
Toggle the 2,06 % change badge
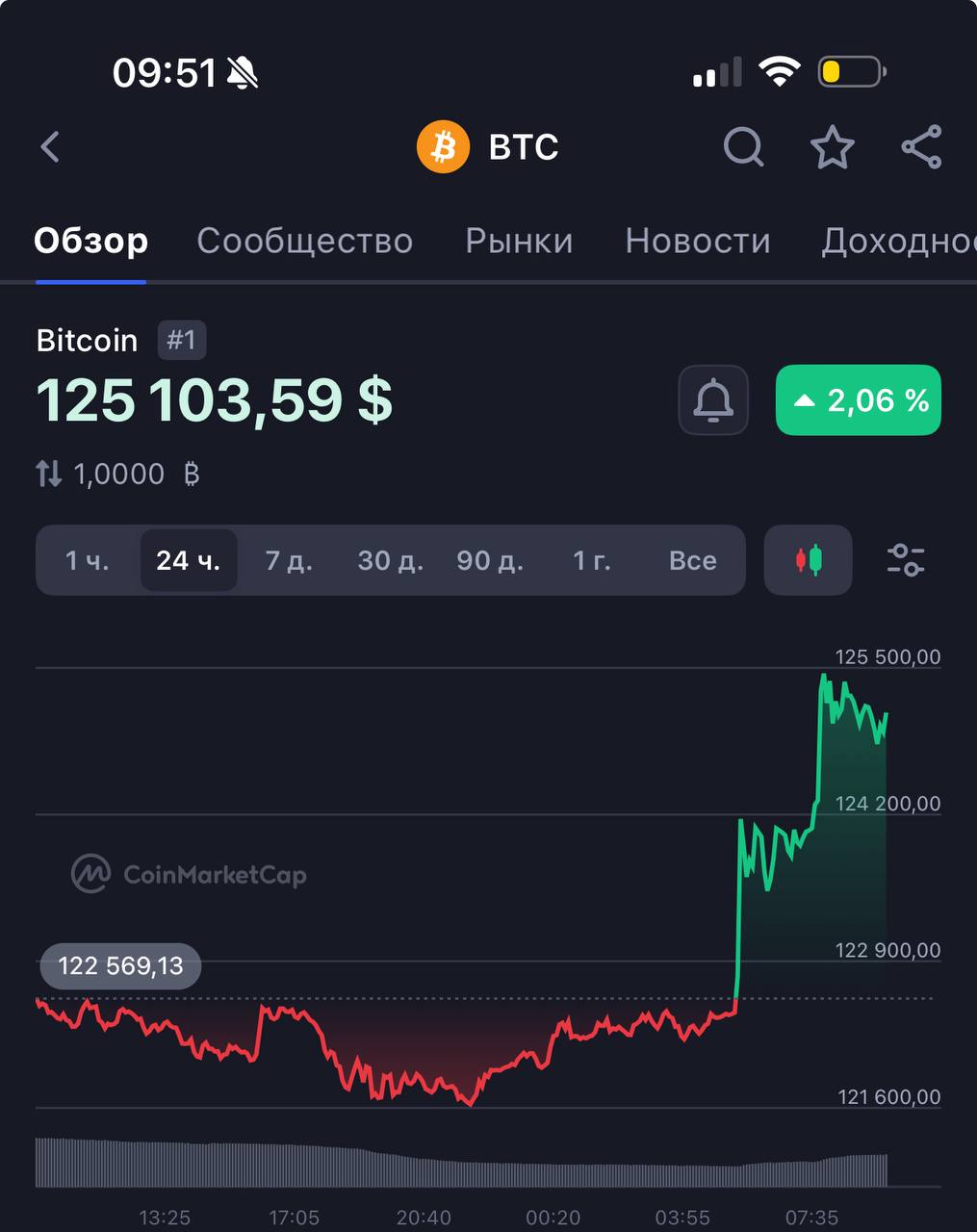pyautogui.click(x=859, y=400)
